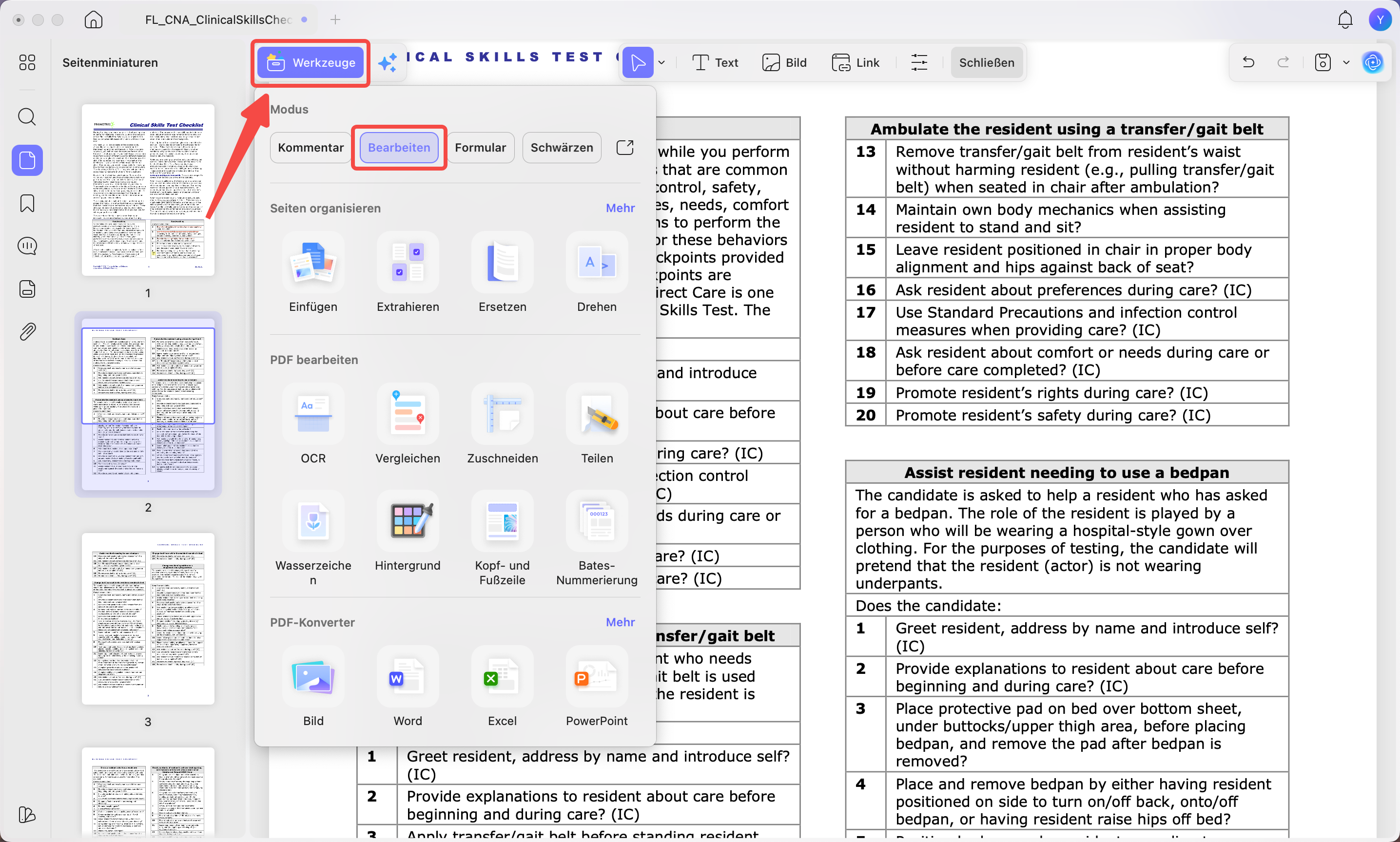Click the Schließen button
The height and width of the screenshot is (842, 1400).
986,62
